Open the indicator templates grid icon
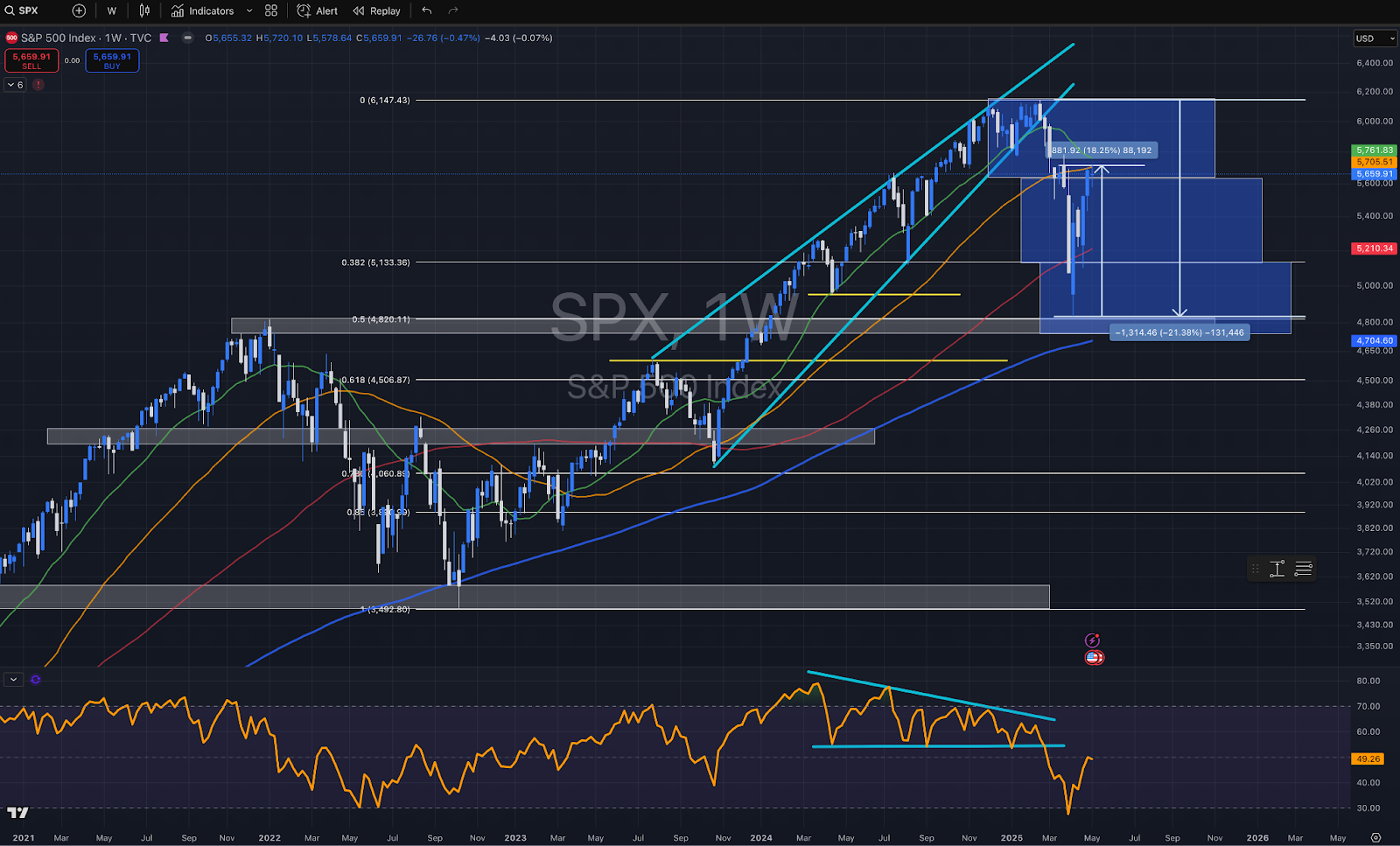Screen dimensions: 1400x846 pyautogui.click(x=271, y=10)
